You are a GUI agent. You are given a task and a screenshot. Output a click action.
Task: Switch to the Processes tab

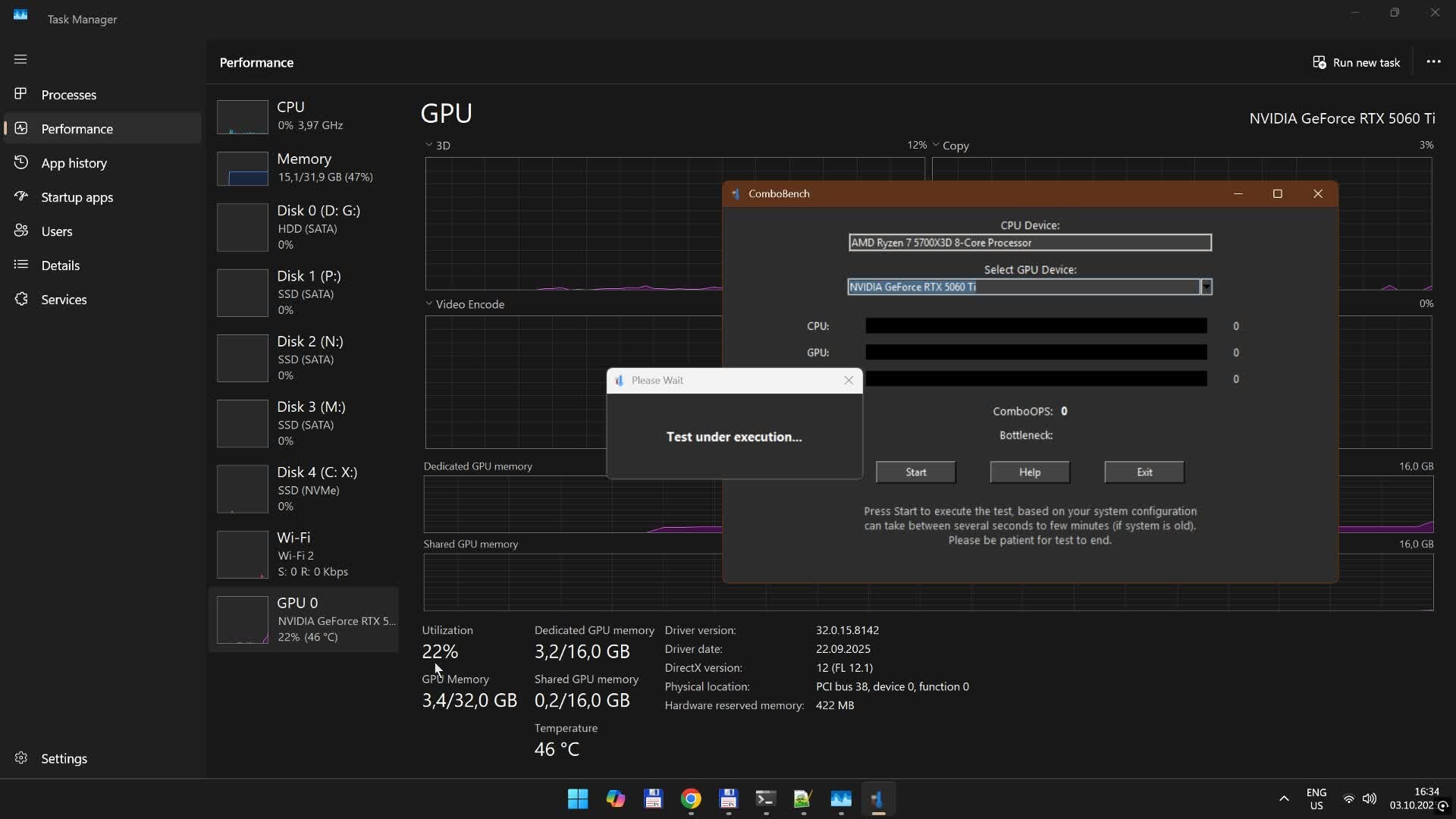click(68, 95)
